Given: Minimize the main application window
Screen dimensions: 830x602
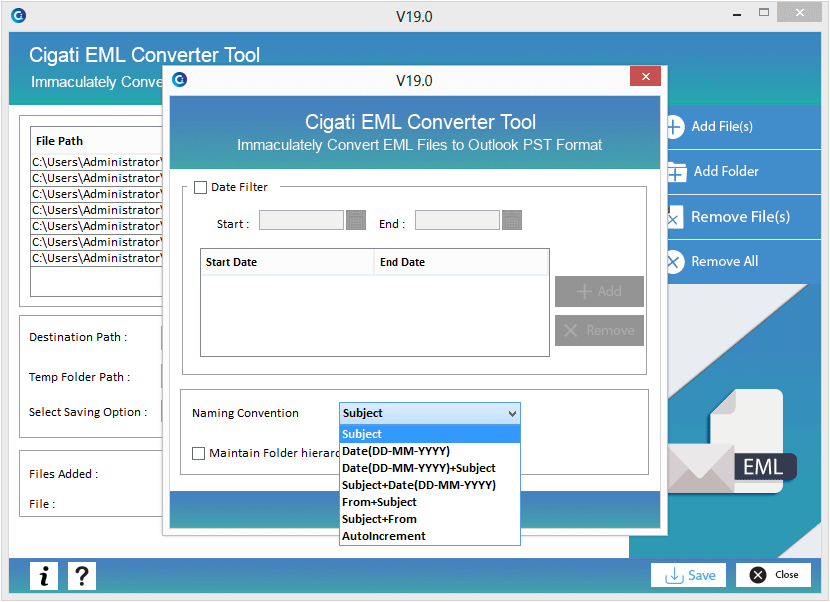Looking at the screenshot, I should click(737, 14).
